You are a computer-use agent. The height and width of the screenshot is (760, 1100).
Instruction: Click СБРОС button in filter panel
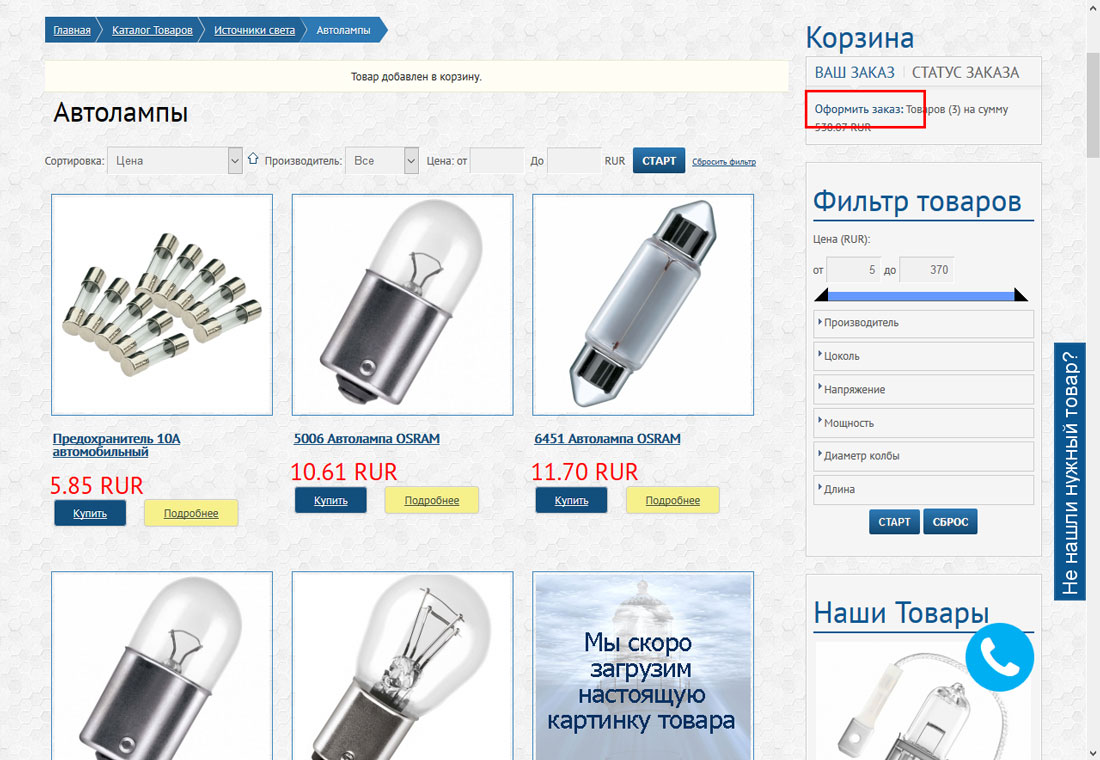pyautogui.click(x=950, y=521)
